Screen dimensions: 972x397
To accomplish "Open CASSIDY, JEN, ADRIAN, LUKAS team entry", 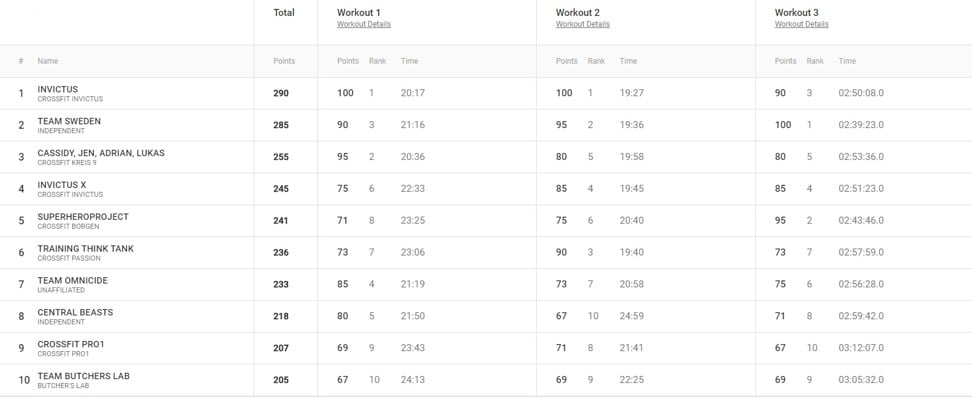I will pos(101,153).
